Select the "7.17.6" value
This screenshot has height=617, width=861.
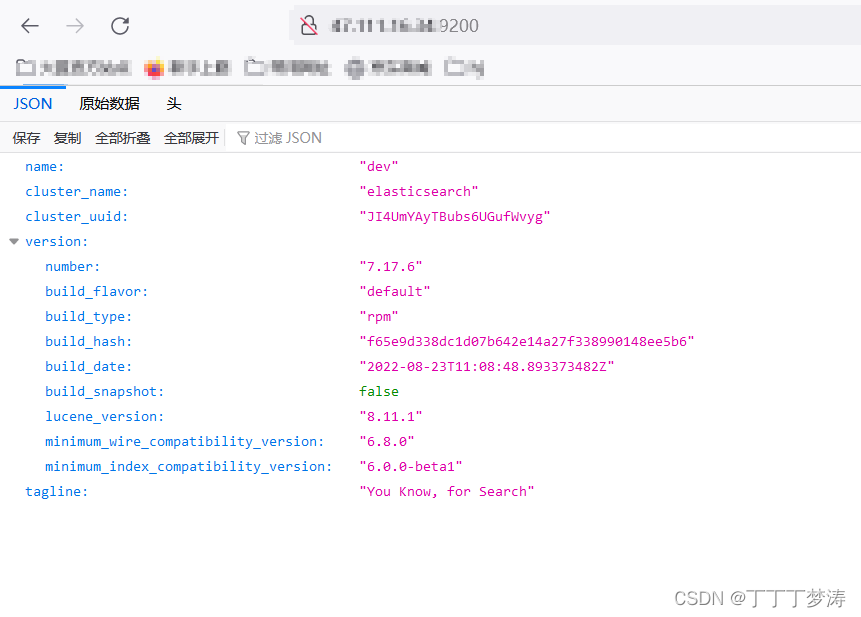[391, 267]
